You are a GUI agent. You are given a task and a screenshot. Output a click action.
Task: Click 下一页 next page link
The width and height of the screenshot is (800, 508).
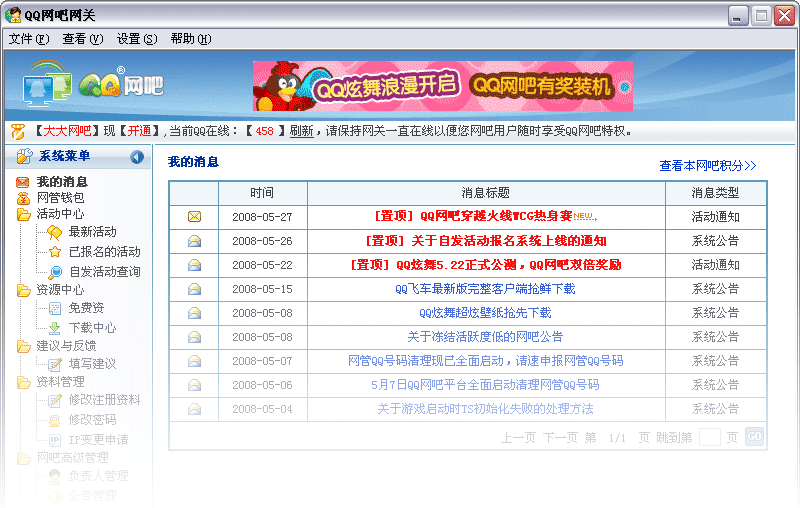click(x=560, y=438)
